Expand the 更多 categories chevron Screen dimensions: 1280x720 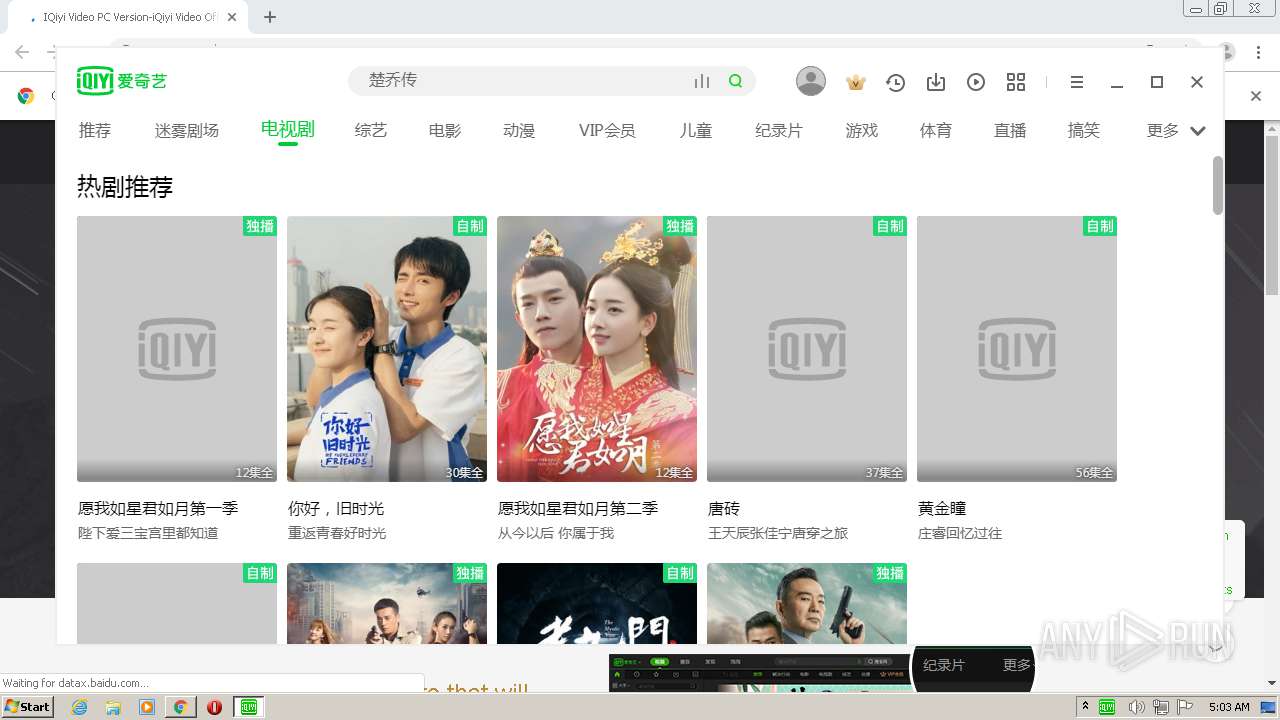click(x=1198, y=131)
